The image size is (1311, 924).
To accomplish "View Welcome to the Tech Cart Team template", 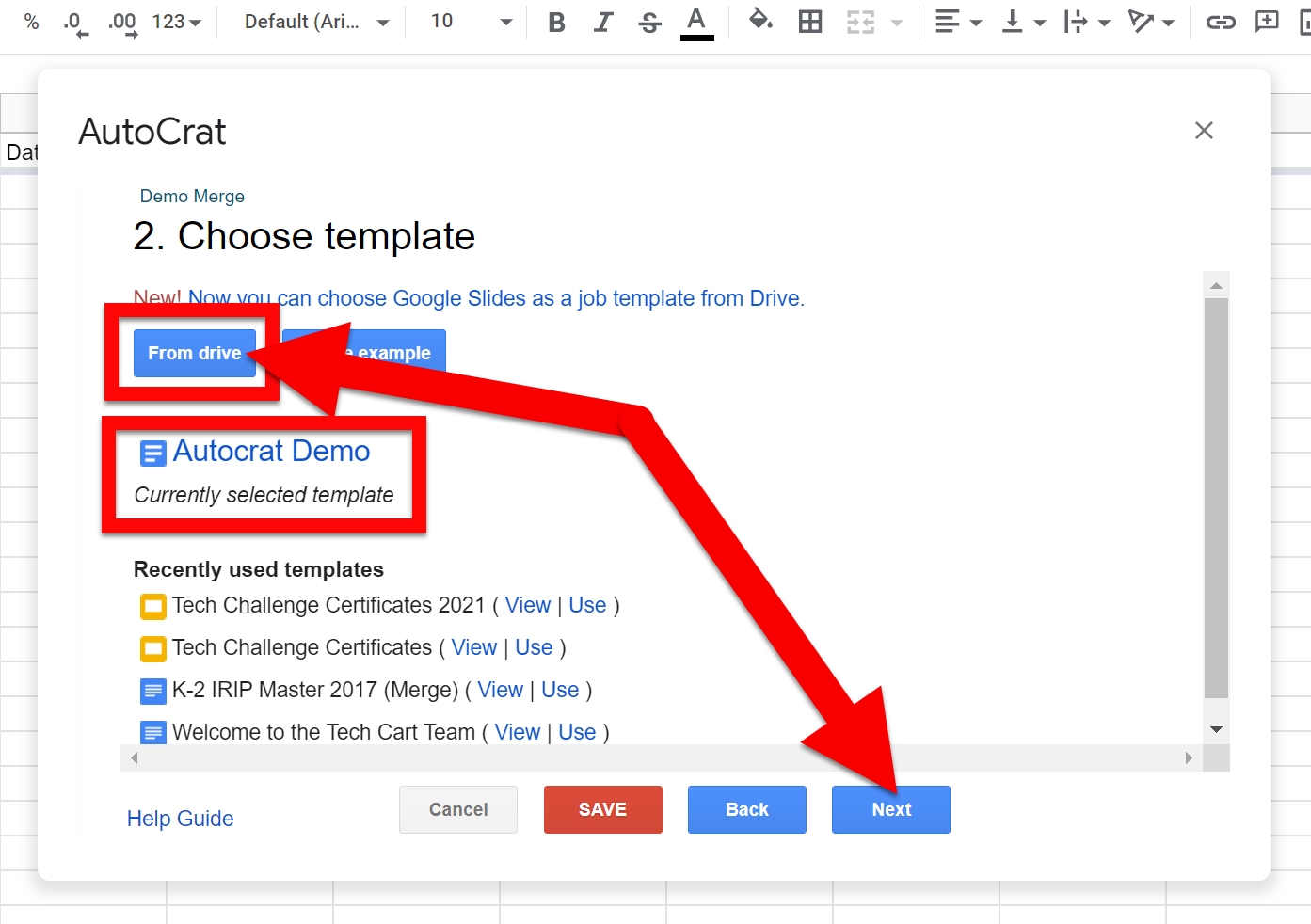I will click(518, 732).
